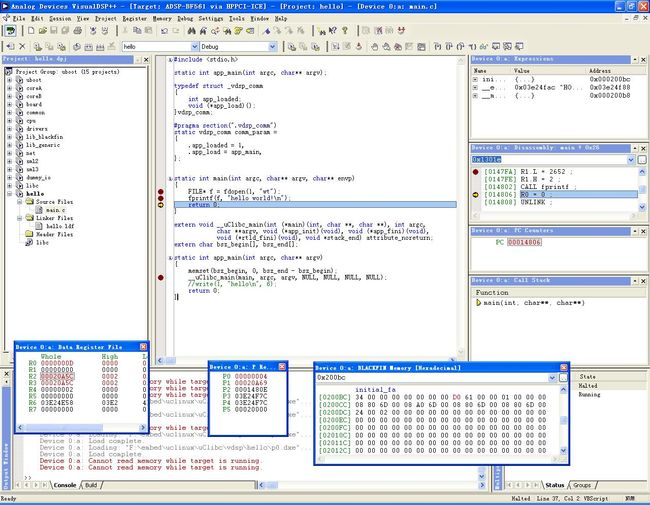This screenshot has height=505, width=650.
Task: Select hello.ldf in Linker Files
Action: pyautogui.click(x=60, y=226)
